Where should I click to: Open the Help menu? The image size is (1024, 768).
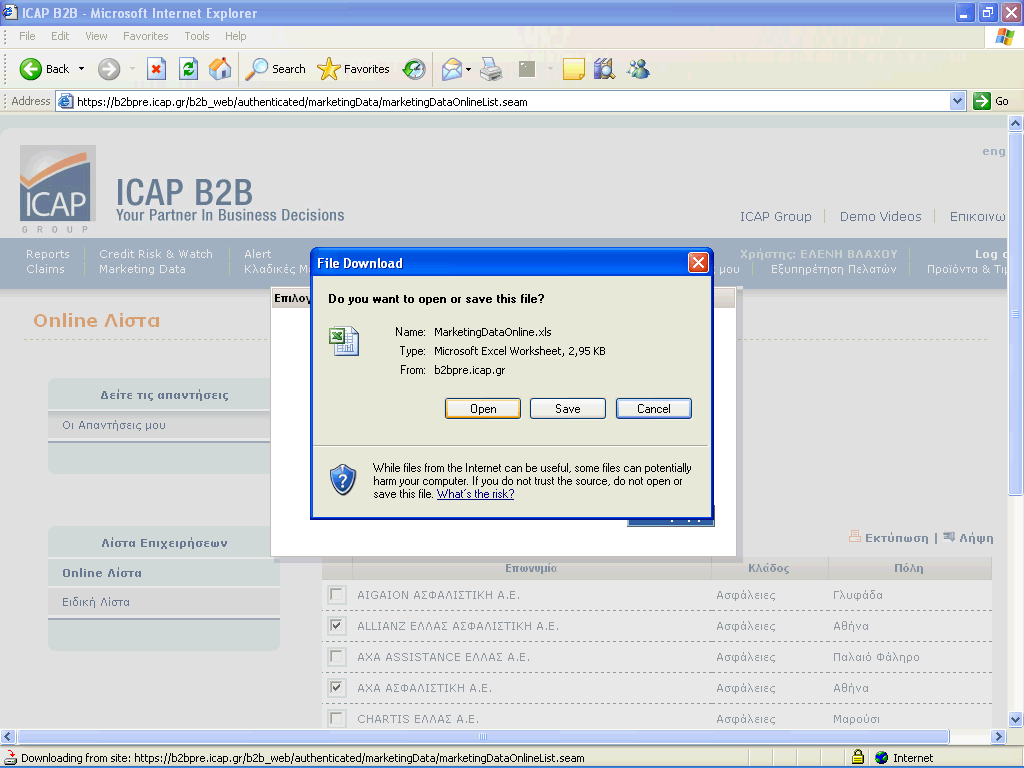click(236, 36)
